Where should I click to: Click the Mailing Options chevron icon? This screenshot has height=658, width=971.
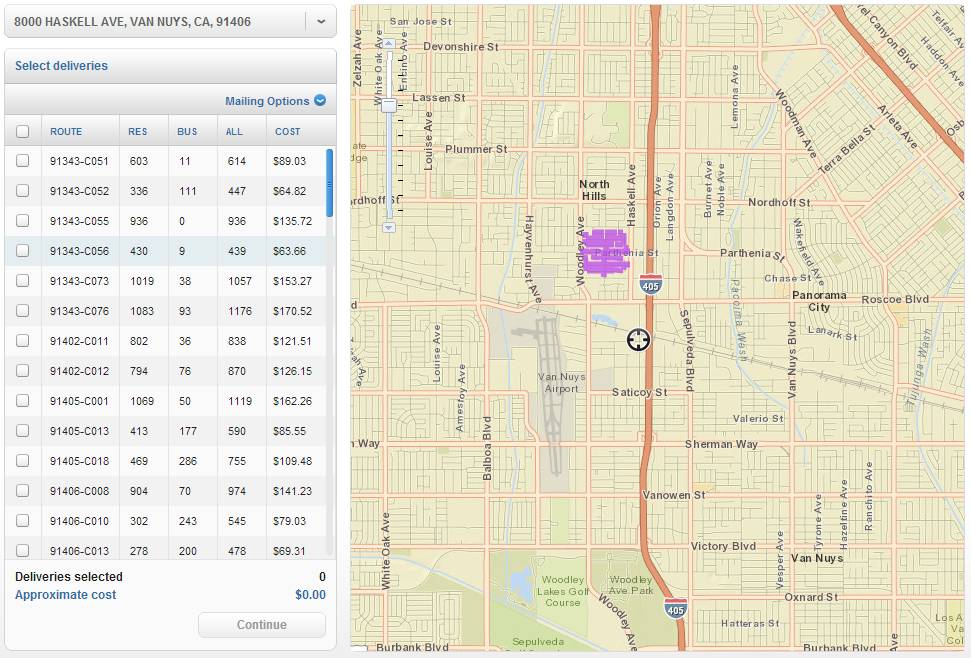click(x=320, y=101)
